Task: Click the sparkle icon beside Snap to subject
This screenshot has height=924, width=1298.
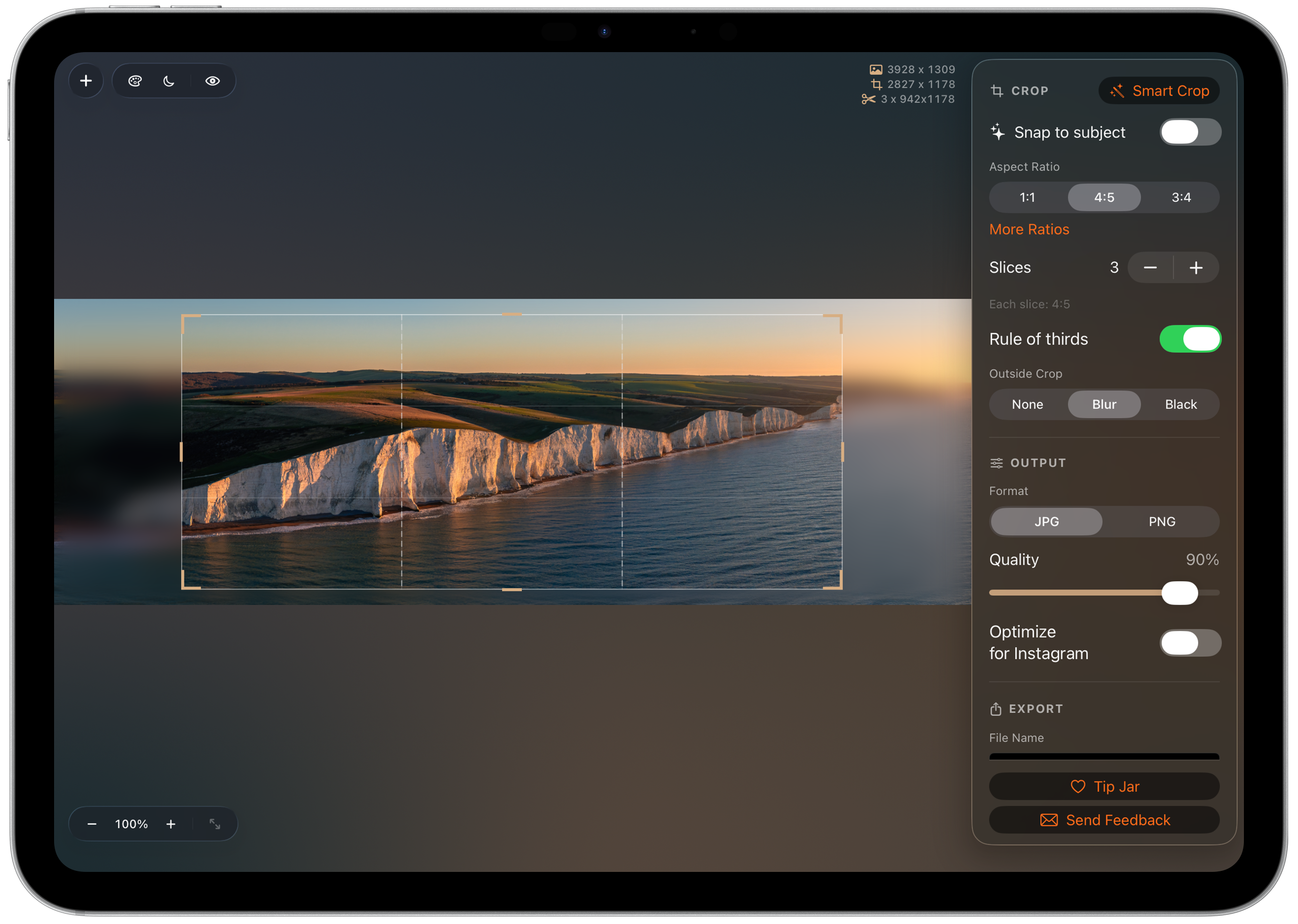Action: point(998,132)
